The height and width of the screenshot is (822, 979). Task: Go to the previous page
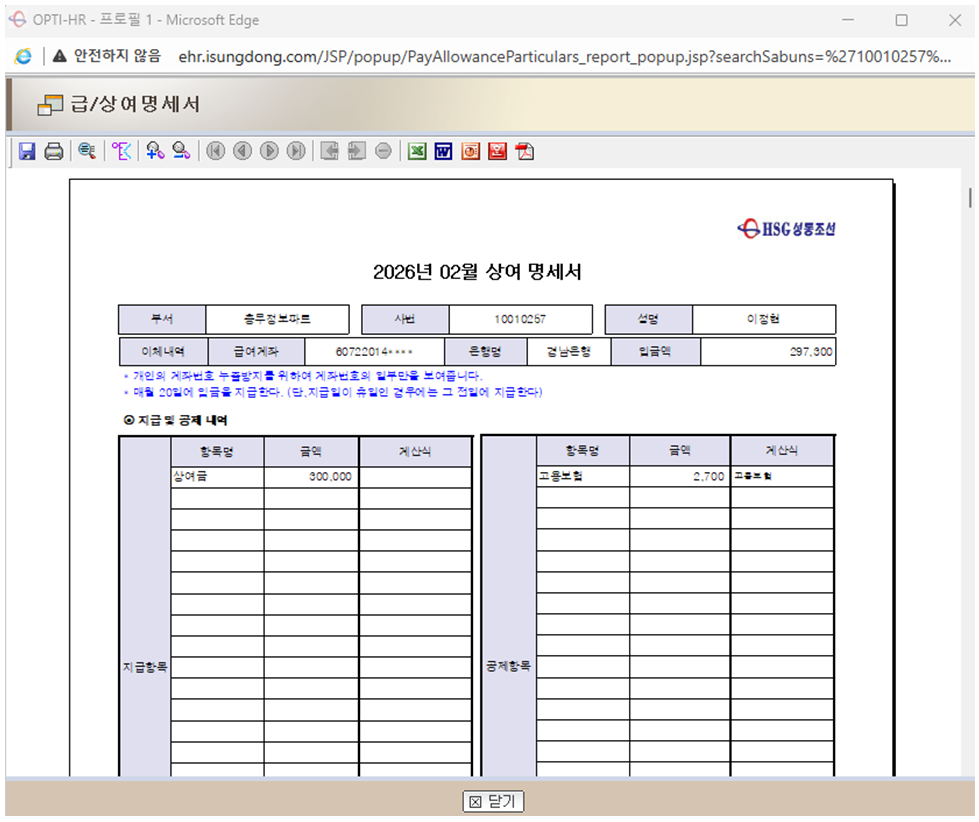(x=242, y=151)
